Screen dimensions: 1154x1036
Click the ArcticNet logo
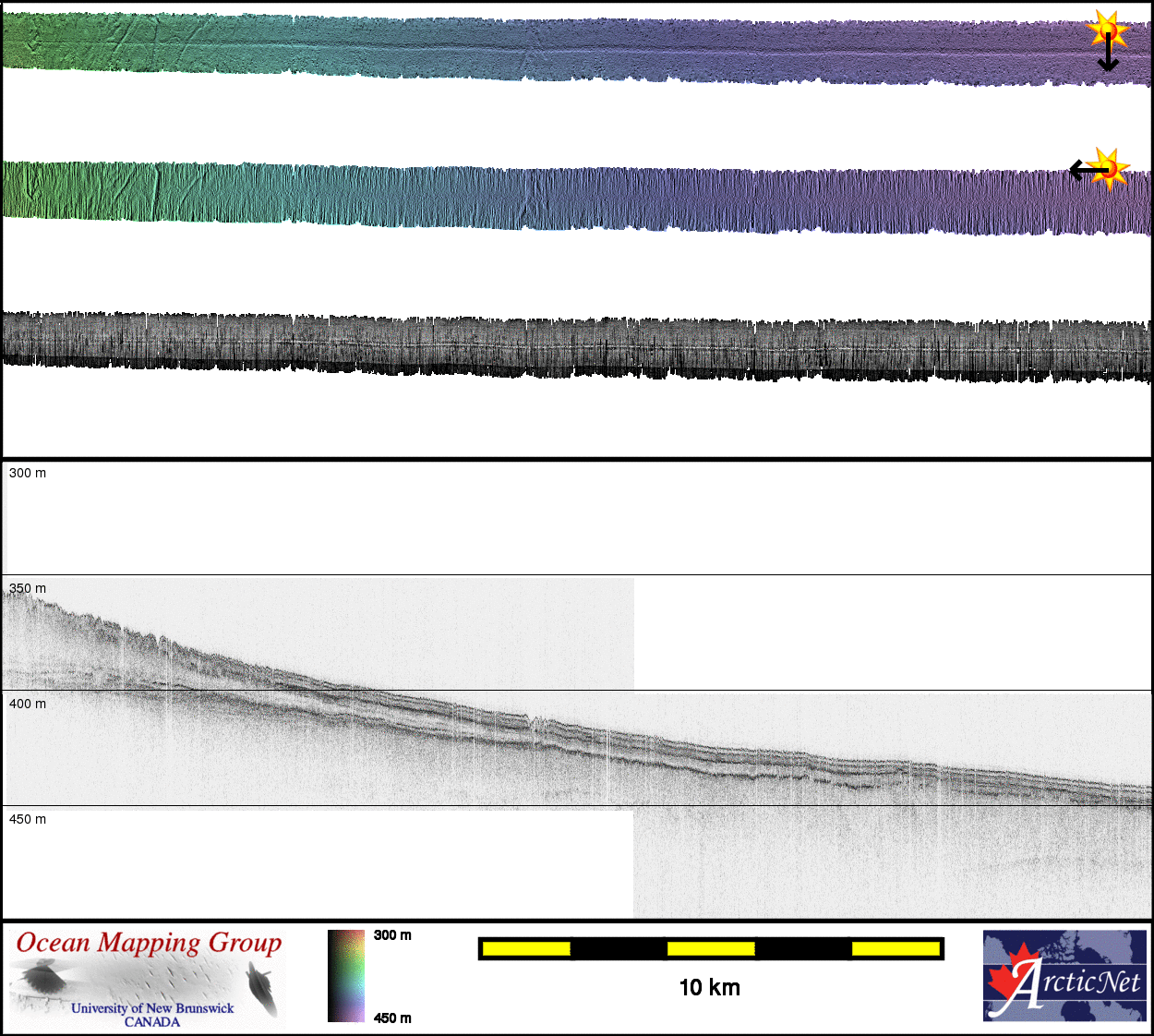tap(1064, 976)
